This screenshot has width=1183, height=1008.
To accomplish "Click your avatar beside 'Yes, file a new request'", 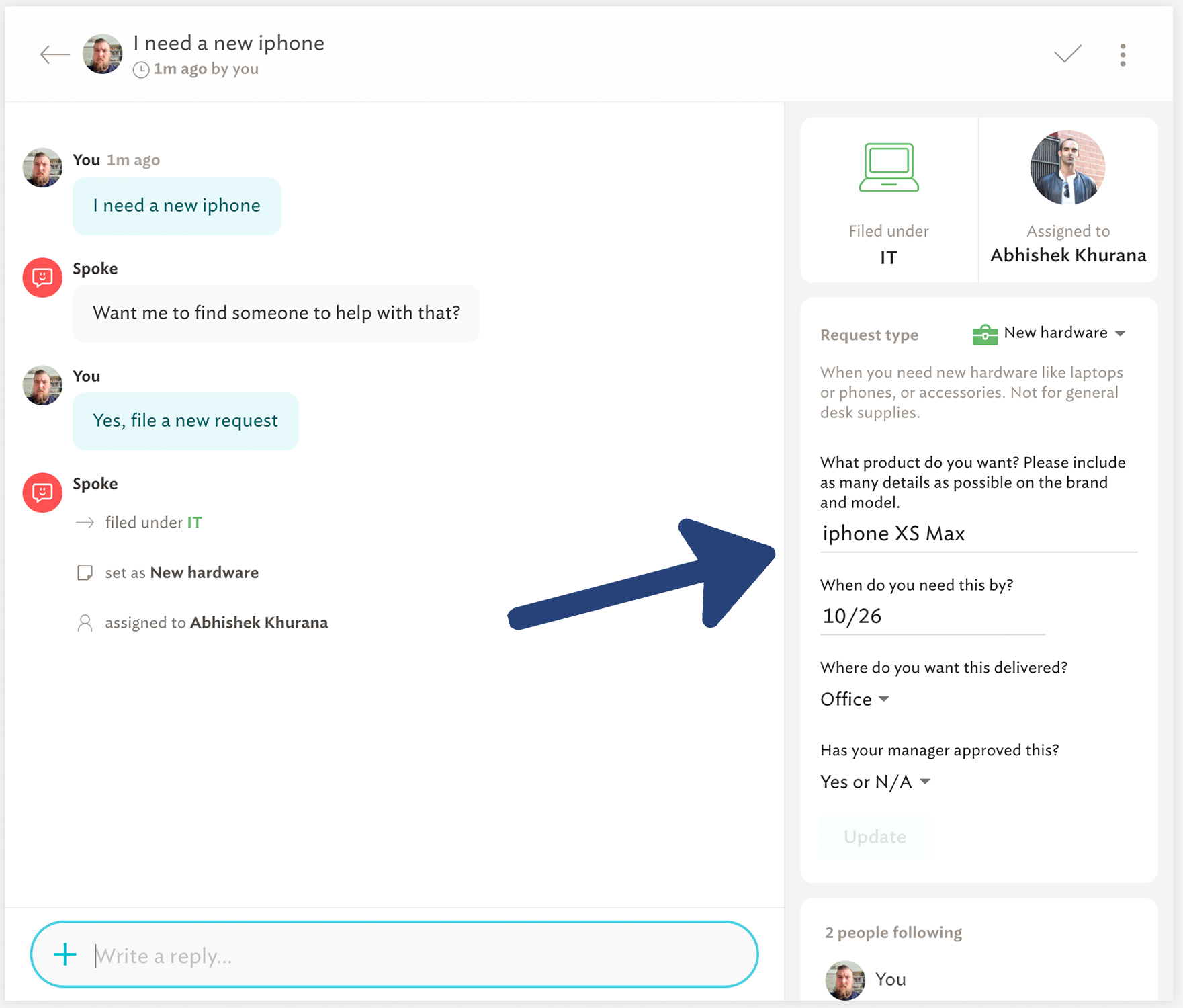I will point(42,385).
